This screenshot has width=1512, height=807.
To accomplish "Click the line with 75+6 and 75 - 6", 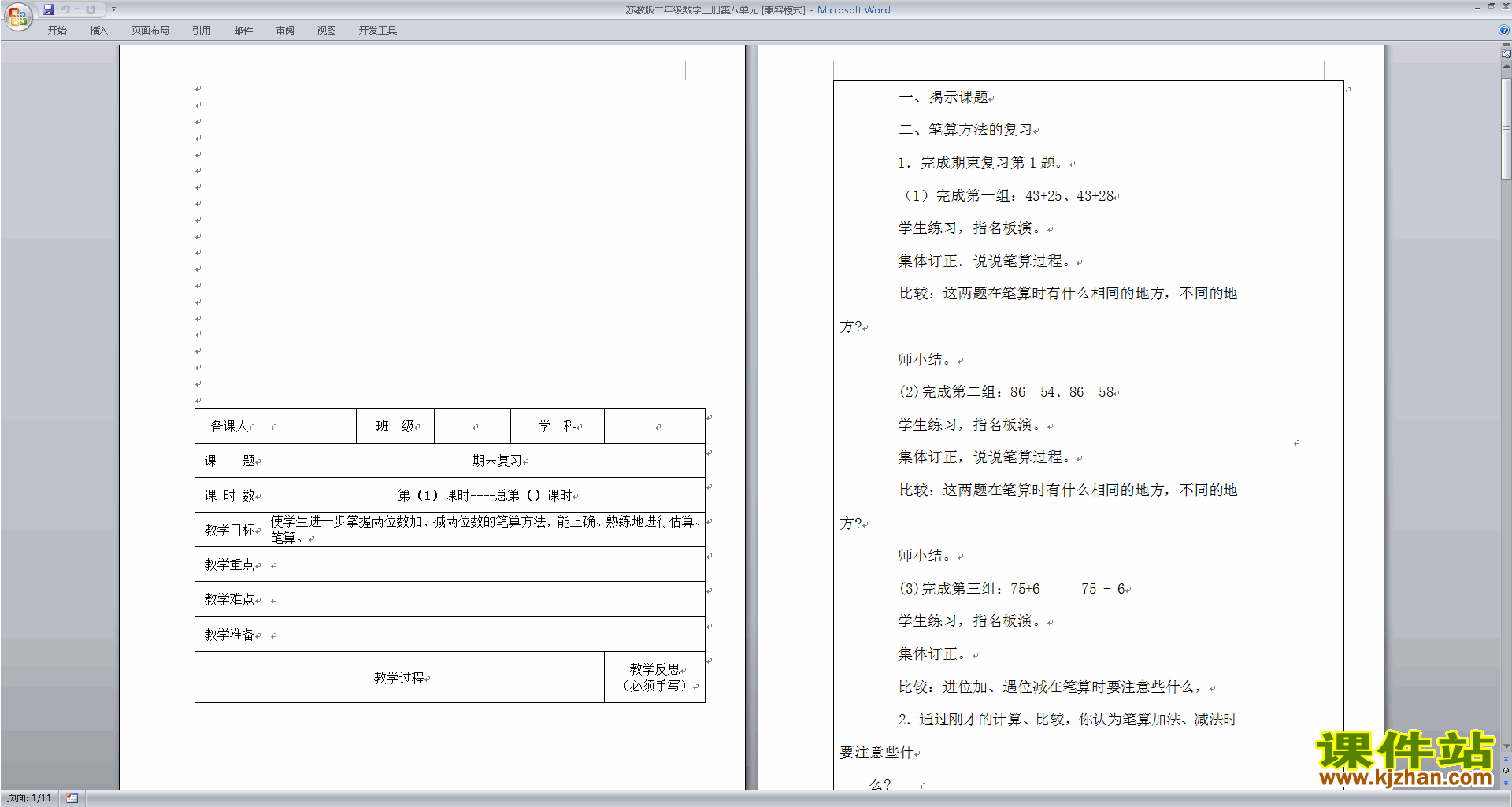I will tap(1013, 588).
